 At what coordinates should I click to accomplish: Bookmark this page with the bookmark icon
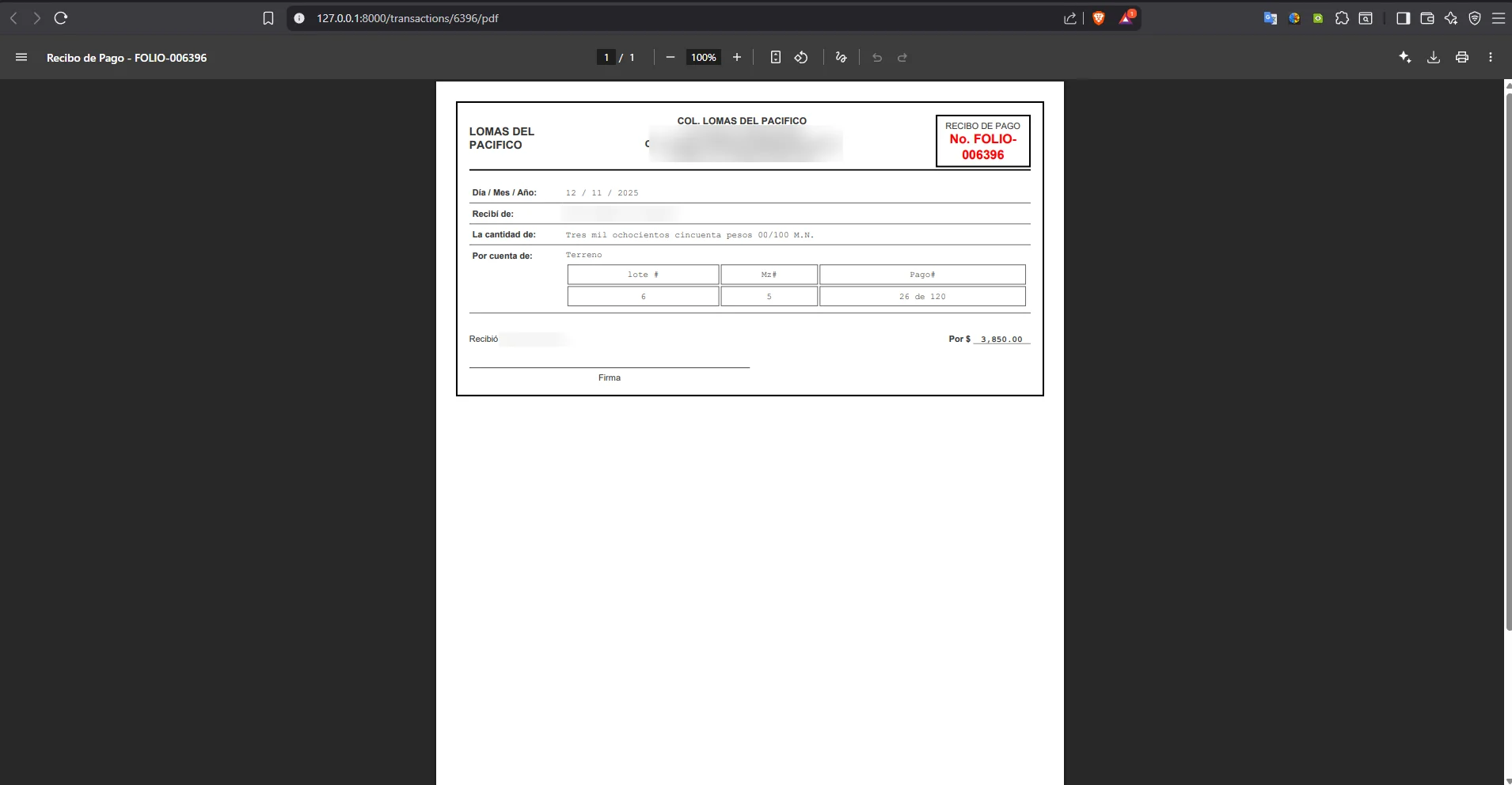pyautogui.click(x=268, y=18)
